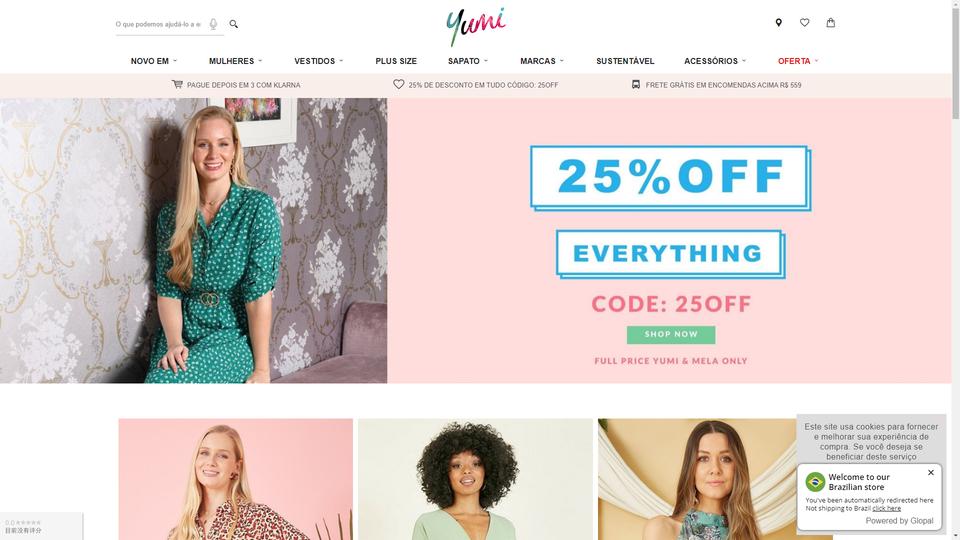Click the magnifying glass search icon

tap(233, 24)
